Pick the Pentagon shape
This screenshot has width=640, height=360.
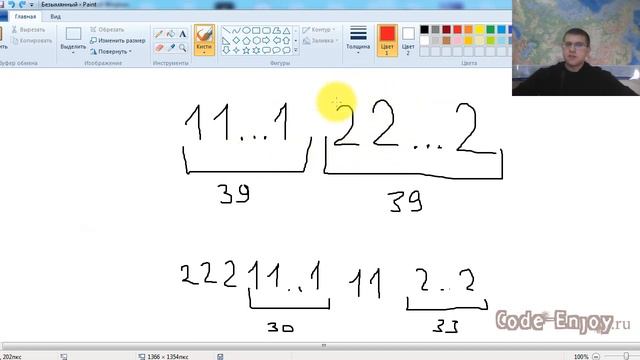pyautogui.click(x=246, y=40)
